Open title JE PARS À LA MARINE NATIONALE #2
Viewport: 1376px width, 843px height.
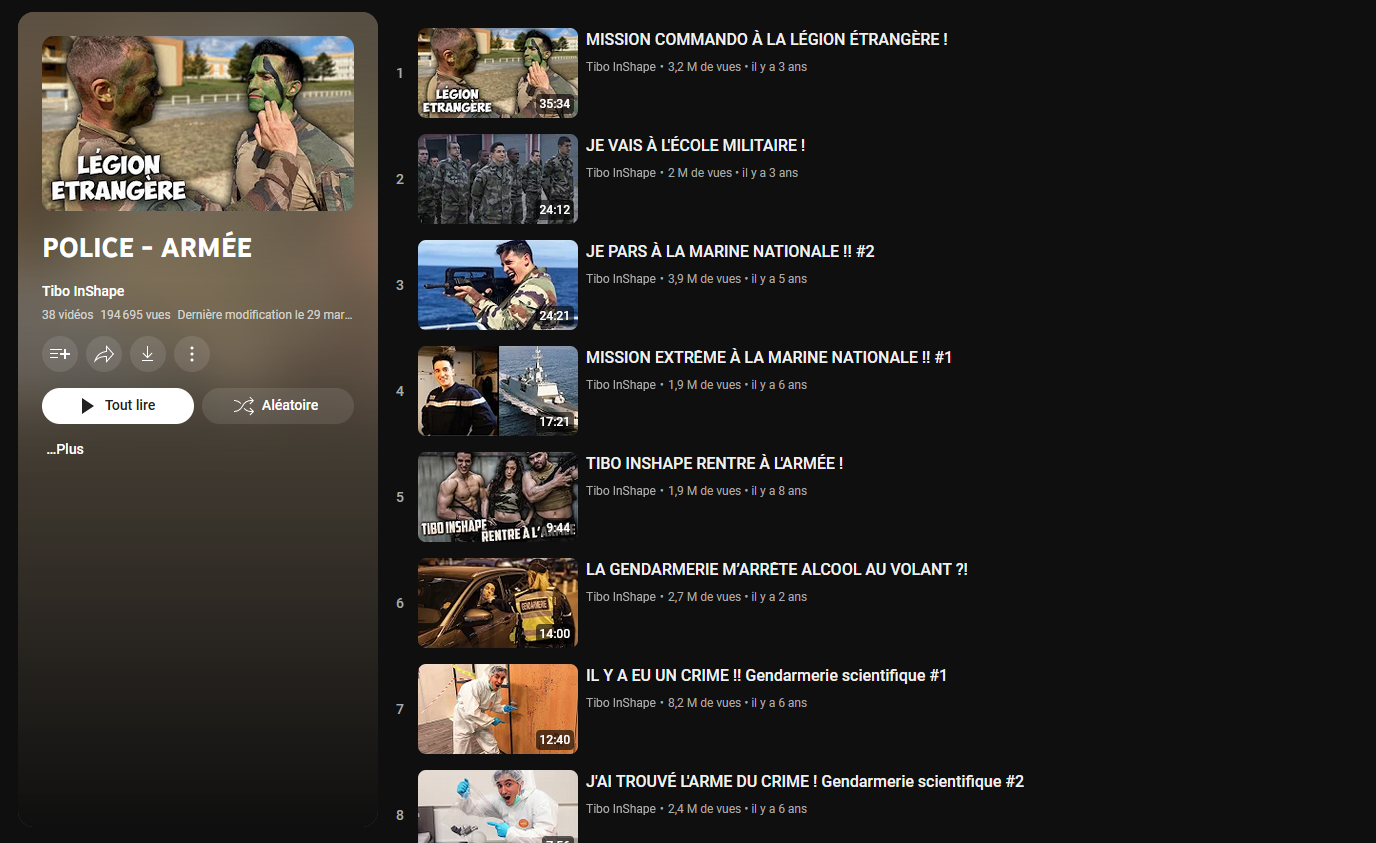[730, 251]
